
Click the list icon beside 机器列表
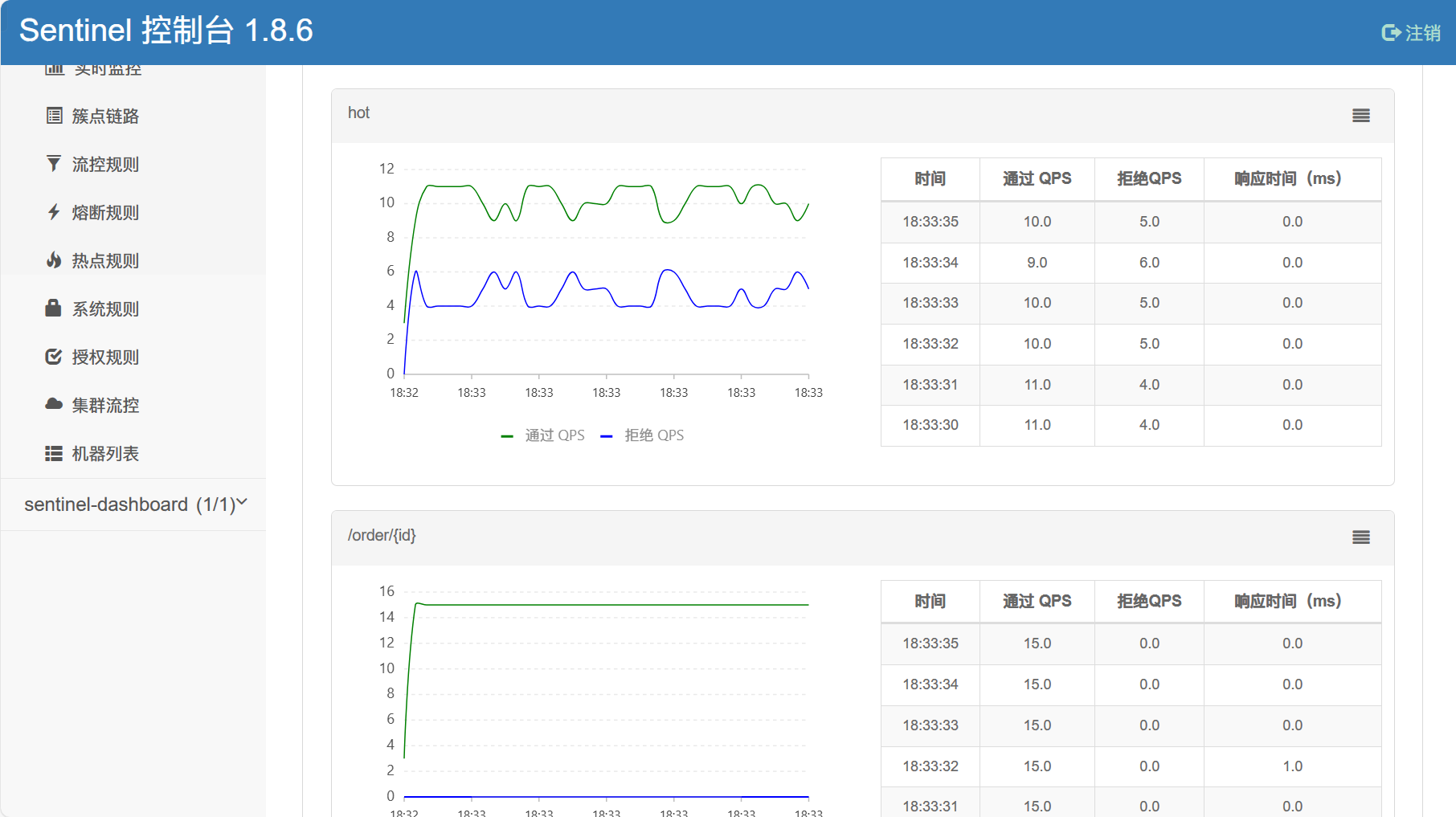click(x=54, y=453)
